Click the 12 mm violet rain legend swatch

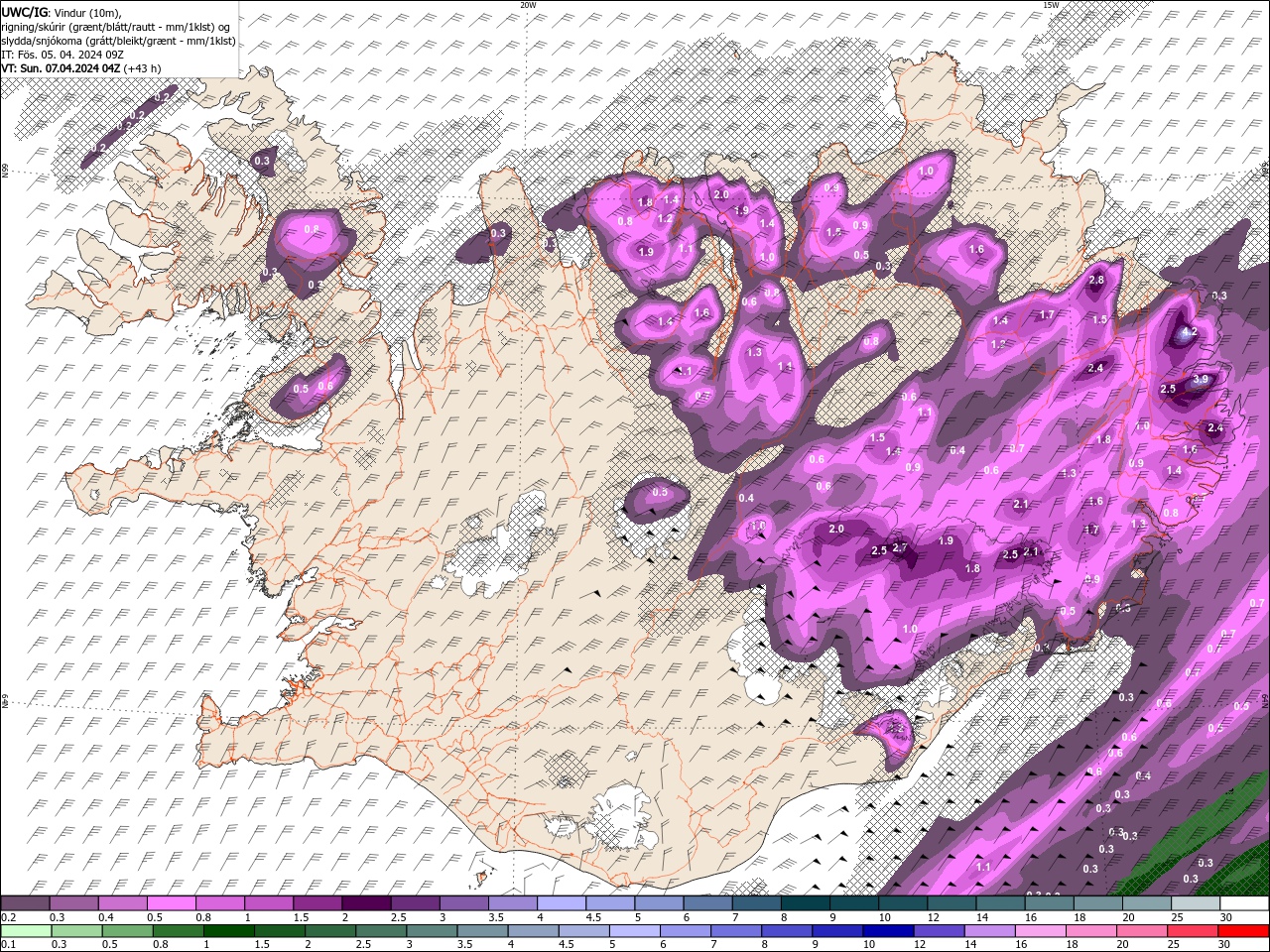pyautogui.click(x=938, y=931)
